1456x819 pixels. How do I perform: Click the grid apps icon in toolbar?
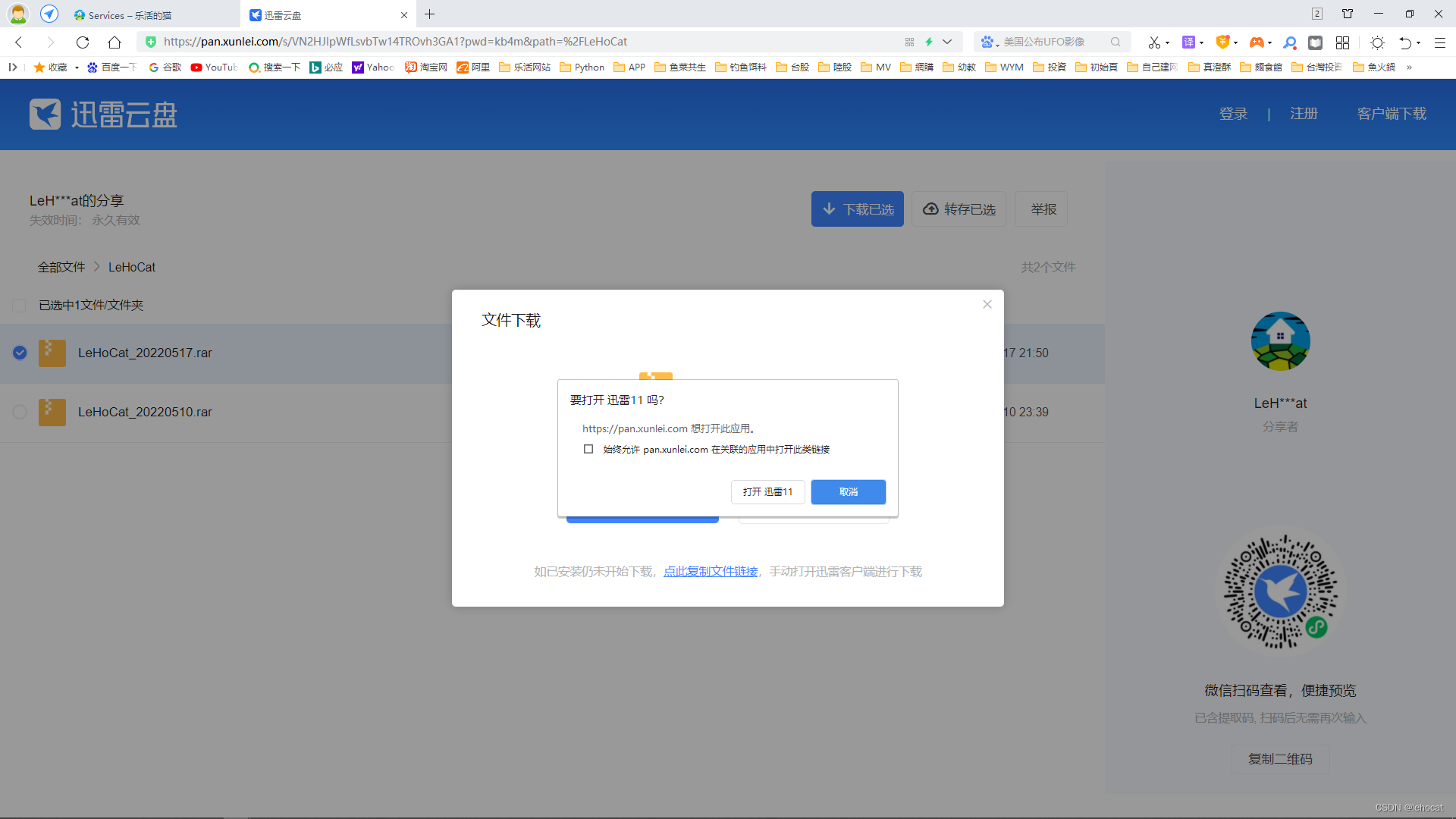[x=1343, y=42]
